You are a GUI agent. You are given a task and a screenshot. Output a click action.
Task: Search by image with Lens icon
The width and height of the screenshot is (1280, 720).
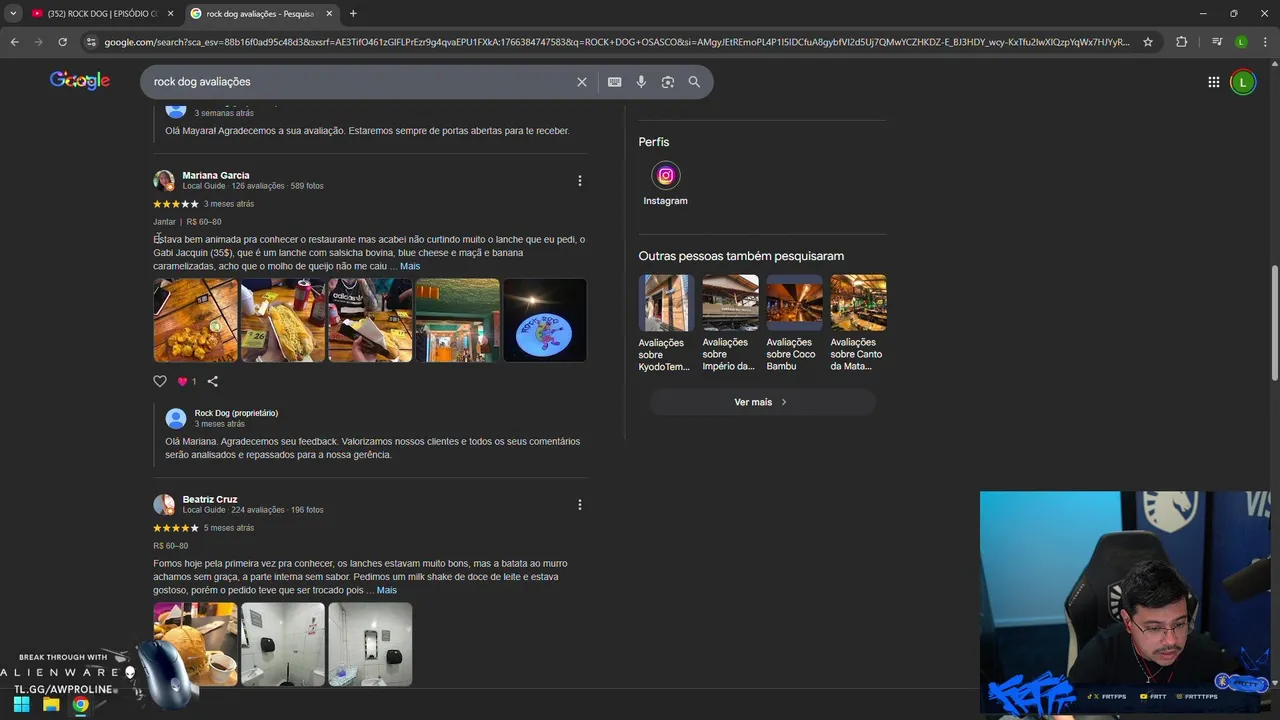pos(668,82)
